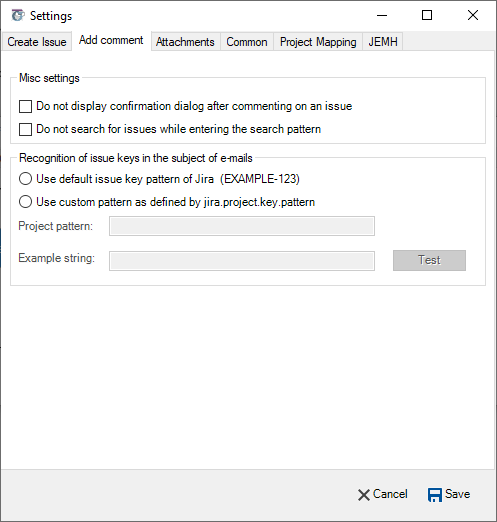The width and height of the screenshot is (497, 522).
Task: Switch to the JEMH tab
Action: pos(383,42)
